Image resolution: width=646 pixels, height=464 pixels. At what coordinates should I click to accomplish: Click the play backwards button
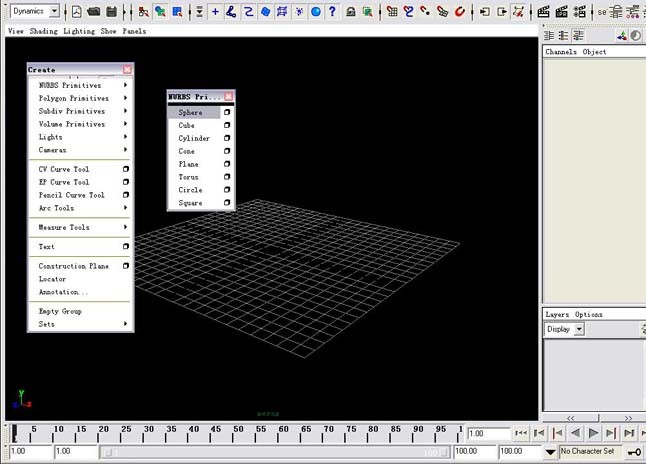[576, 434]
